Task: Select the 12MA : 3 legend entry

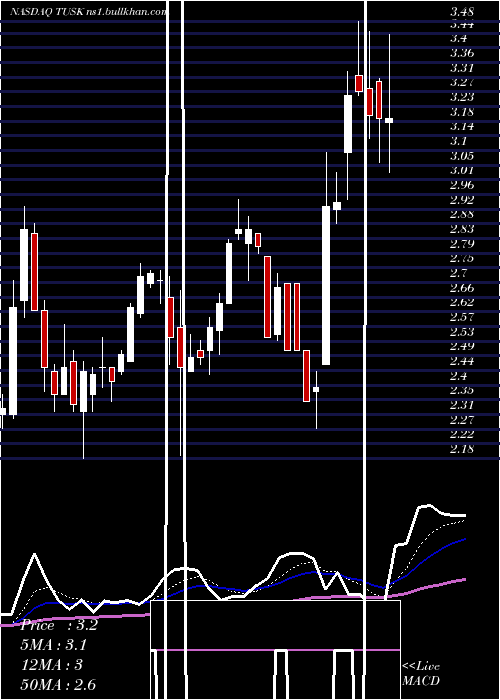Action: 52,665
